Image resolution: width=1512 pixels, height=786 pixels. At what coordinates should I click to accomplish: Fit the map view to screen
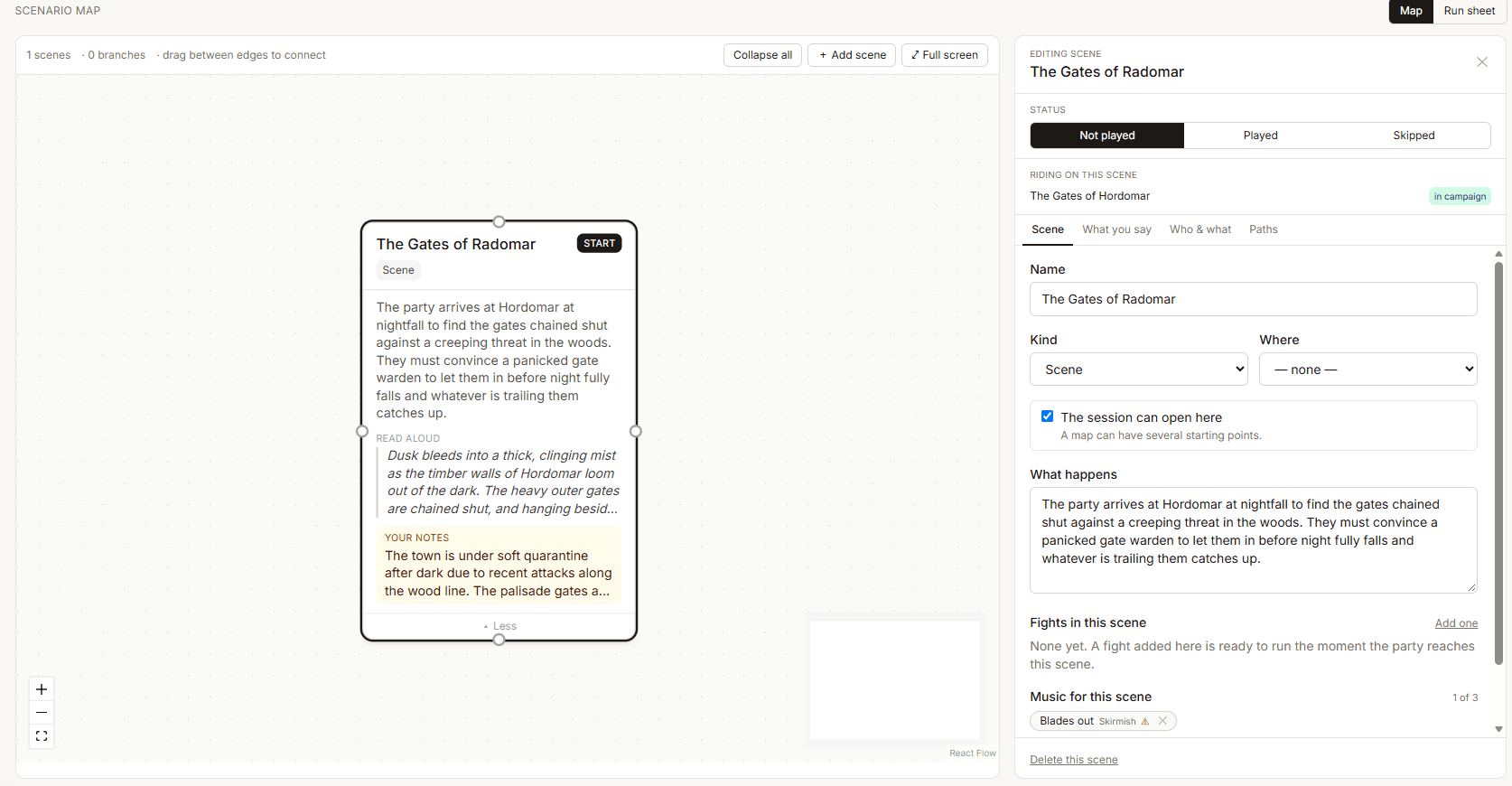click(x=42, y=736)
